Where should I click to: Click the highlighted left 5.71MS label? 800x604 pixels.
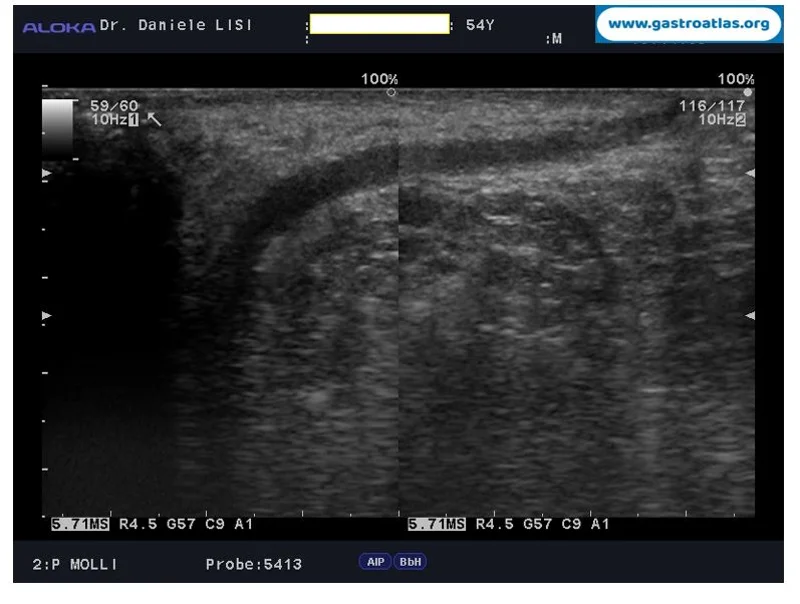80,524
